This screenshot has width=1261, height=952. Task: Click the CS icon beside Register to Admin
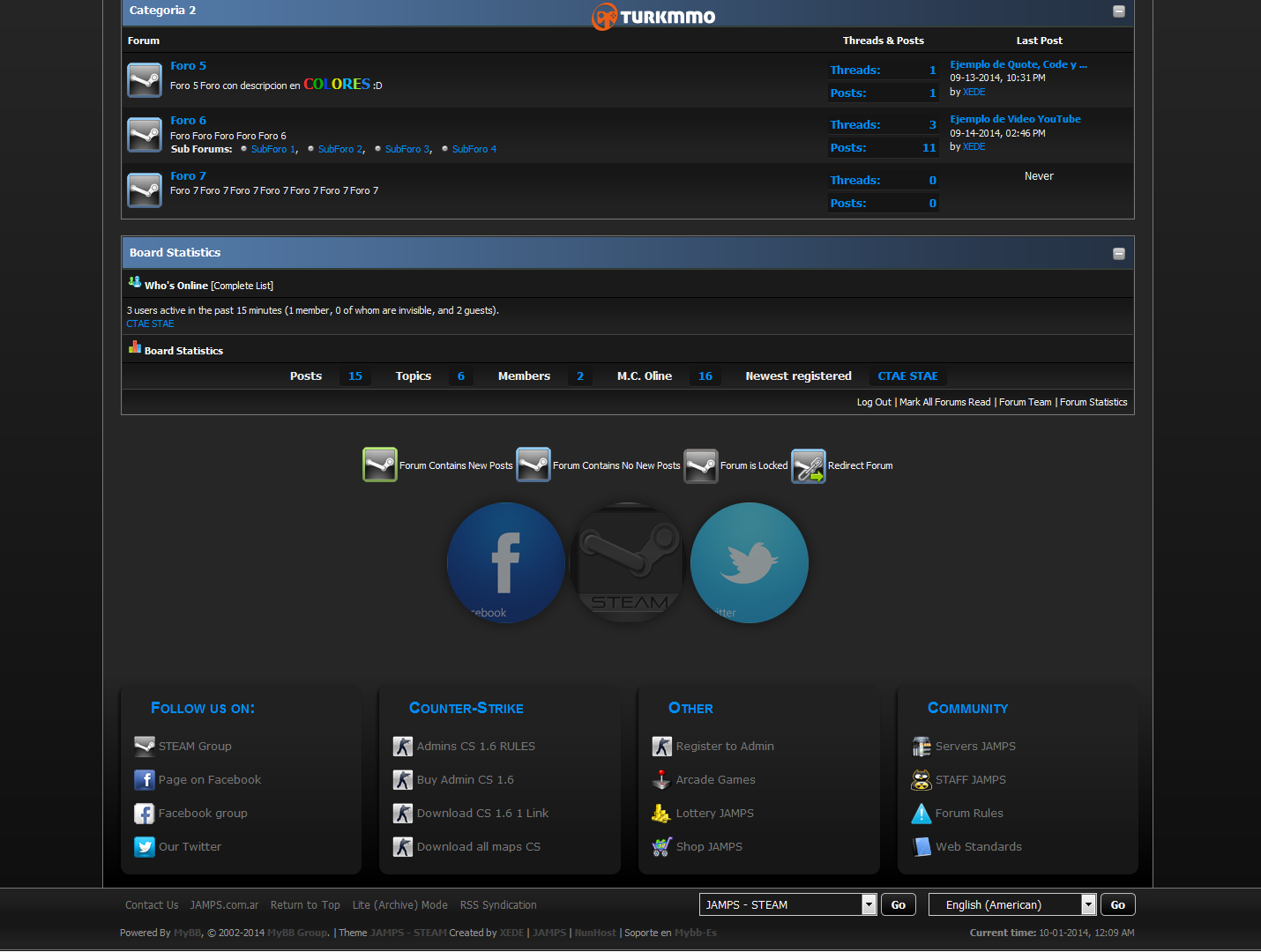point(661,747)
